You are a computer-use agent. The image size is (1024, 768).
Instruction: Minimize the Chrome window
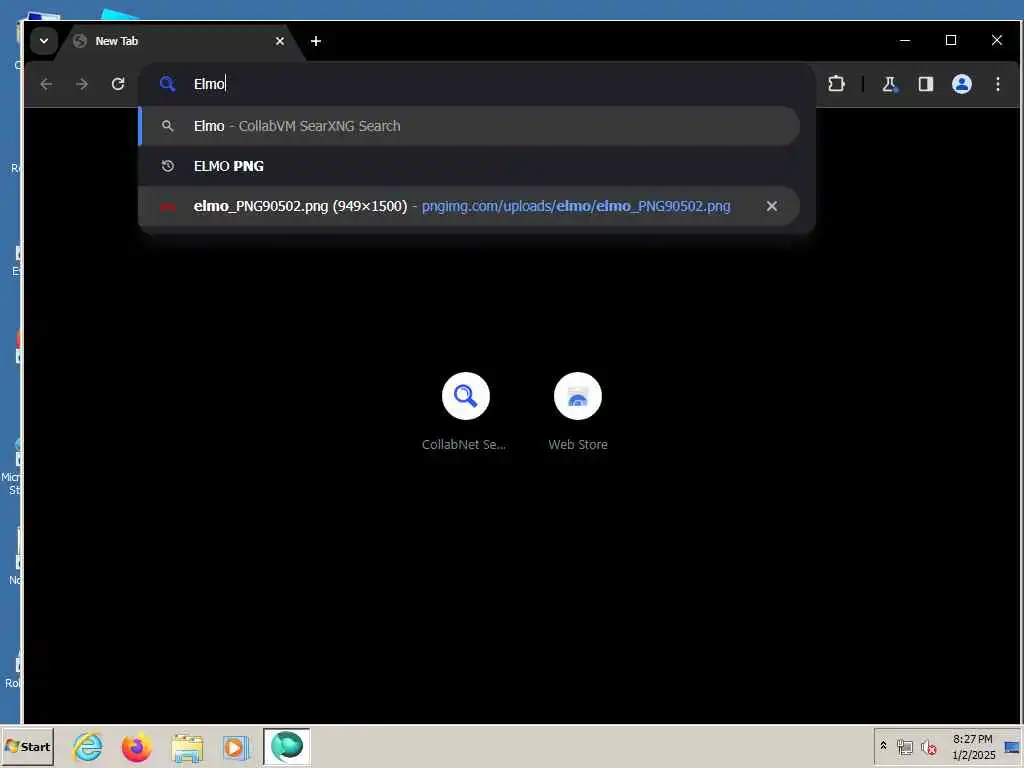pyautogui.click(x=905, y=40)
